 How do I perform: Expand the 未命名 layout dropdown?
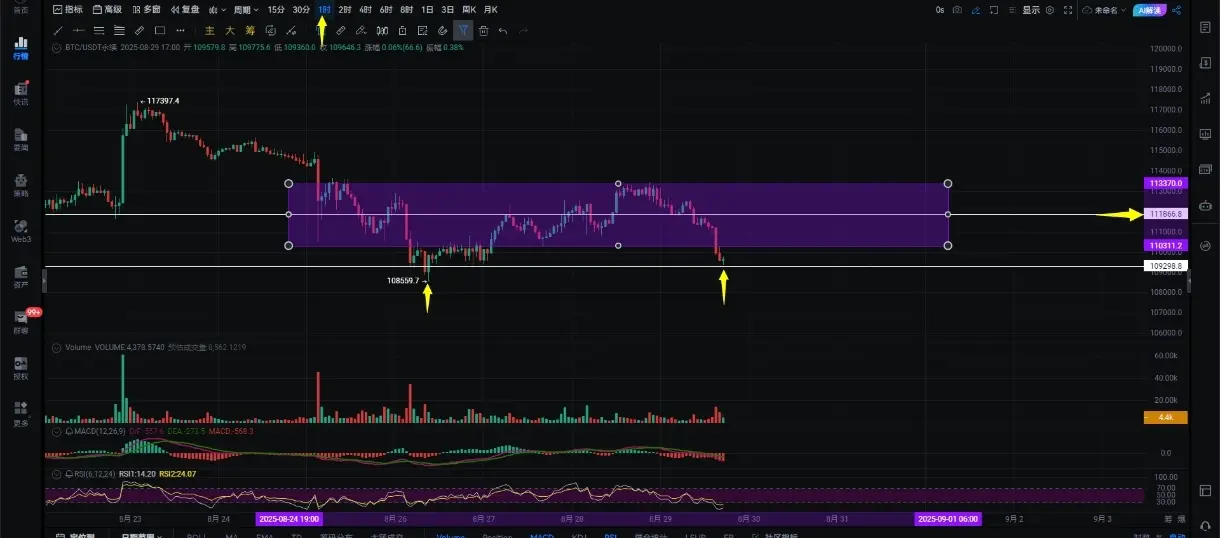(x=1103, y=10)
